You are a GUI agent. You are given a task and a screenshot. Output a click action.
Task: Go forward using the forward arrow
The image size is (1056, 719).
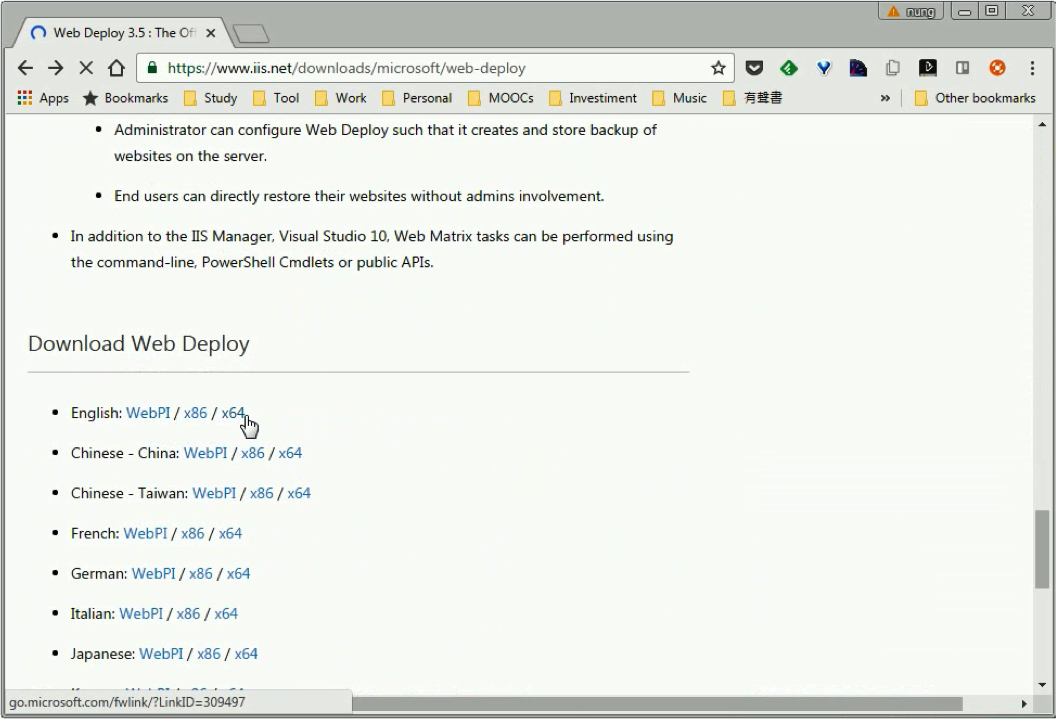click(x=56, y=68)
